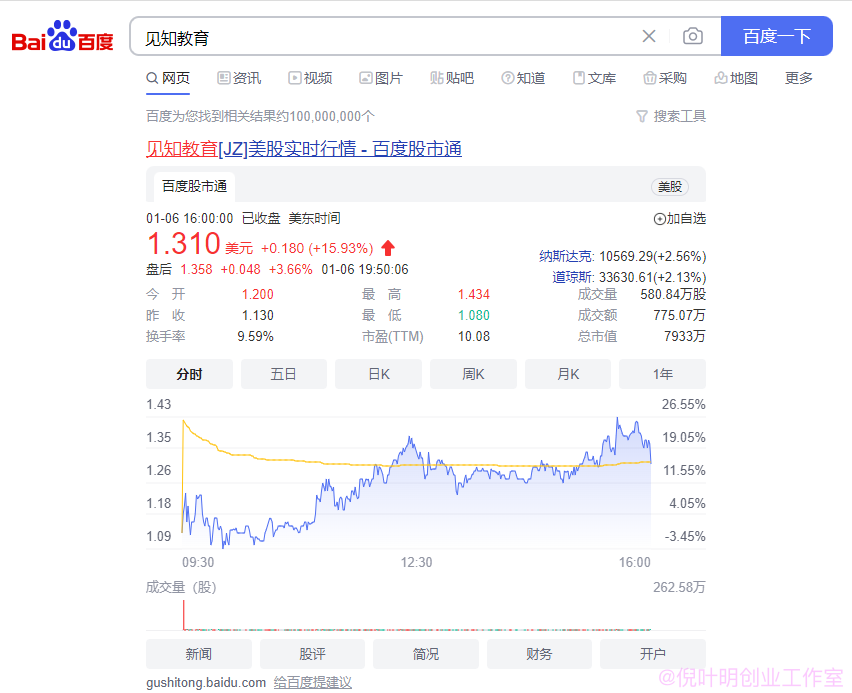Add stock via 加自选
This screenshot has height=693, width=852.
(x=679, y=218)
